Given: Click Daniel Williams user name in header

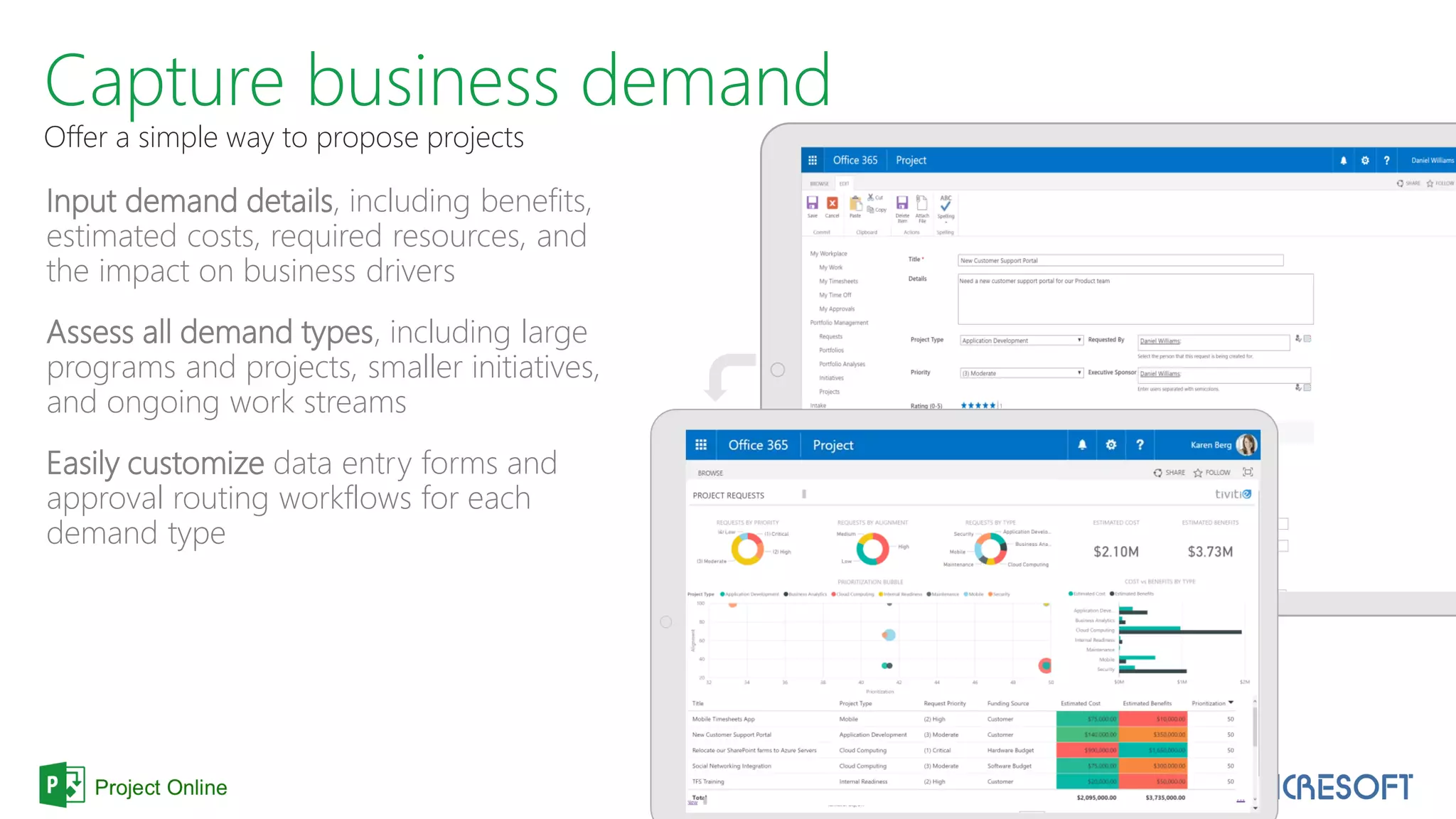Looking at the screenshot, I should click(x=1433, y=161).
